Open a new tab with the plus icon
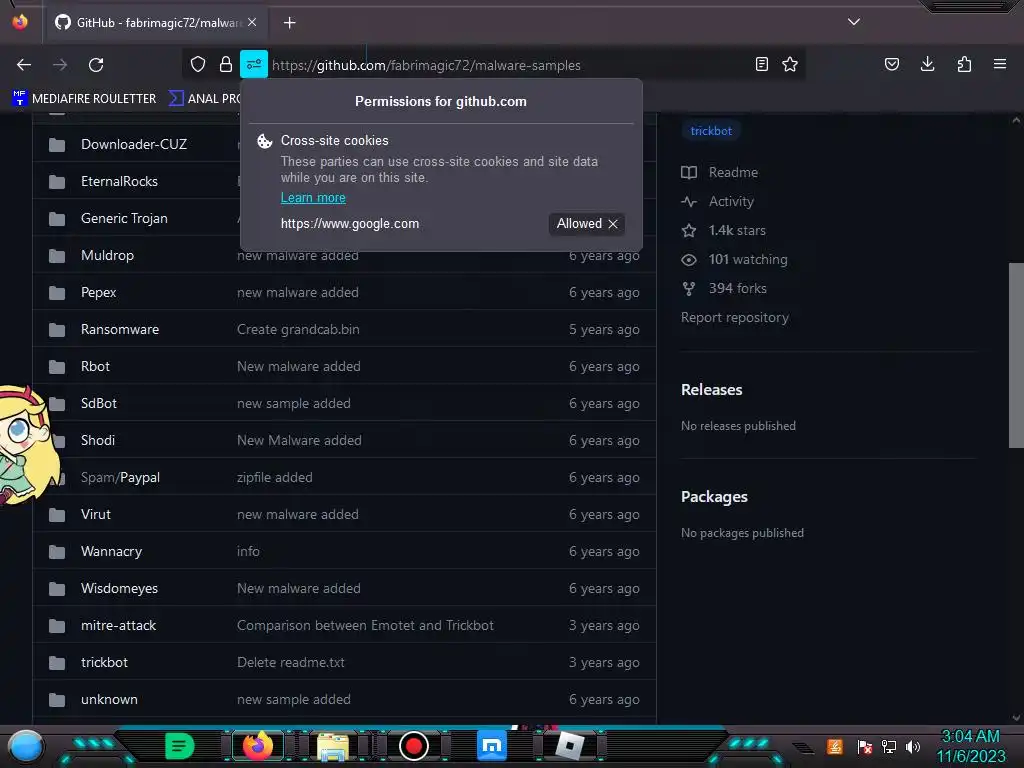This screenshot has width=1024, height=768. 289,23
